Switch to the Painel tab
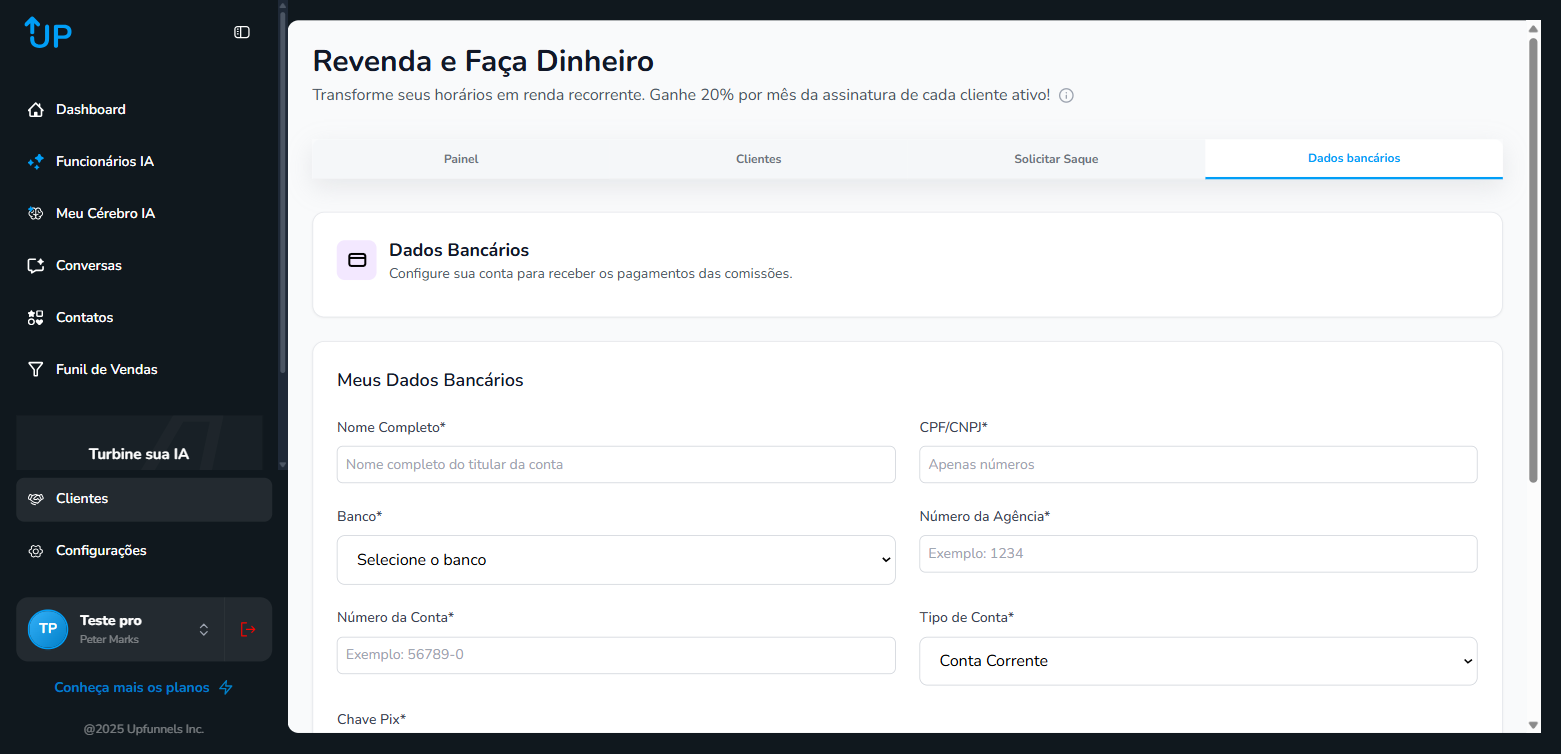Viewport: 1561px width, 754px height. tap(461, 159)
